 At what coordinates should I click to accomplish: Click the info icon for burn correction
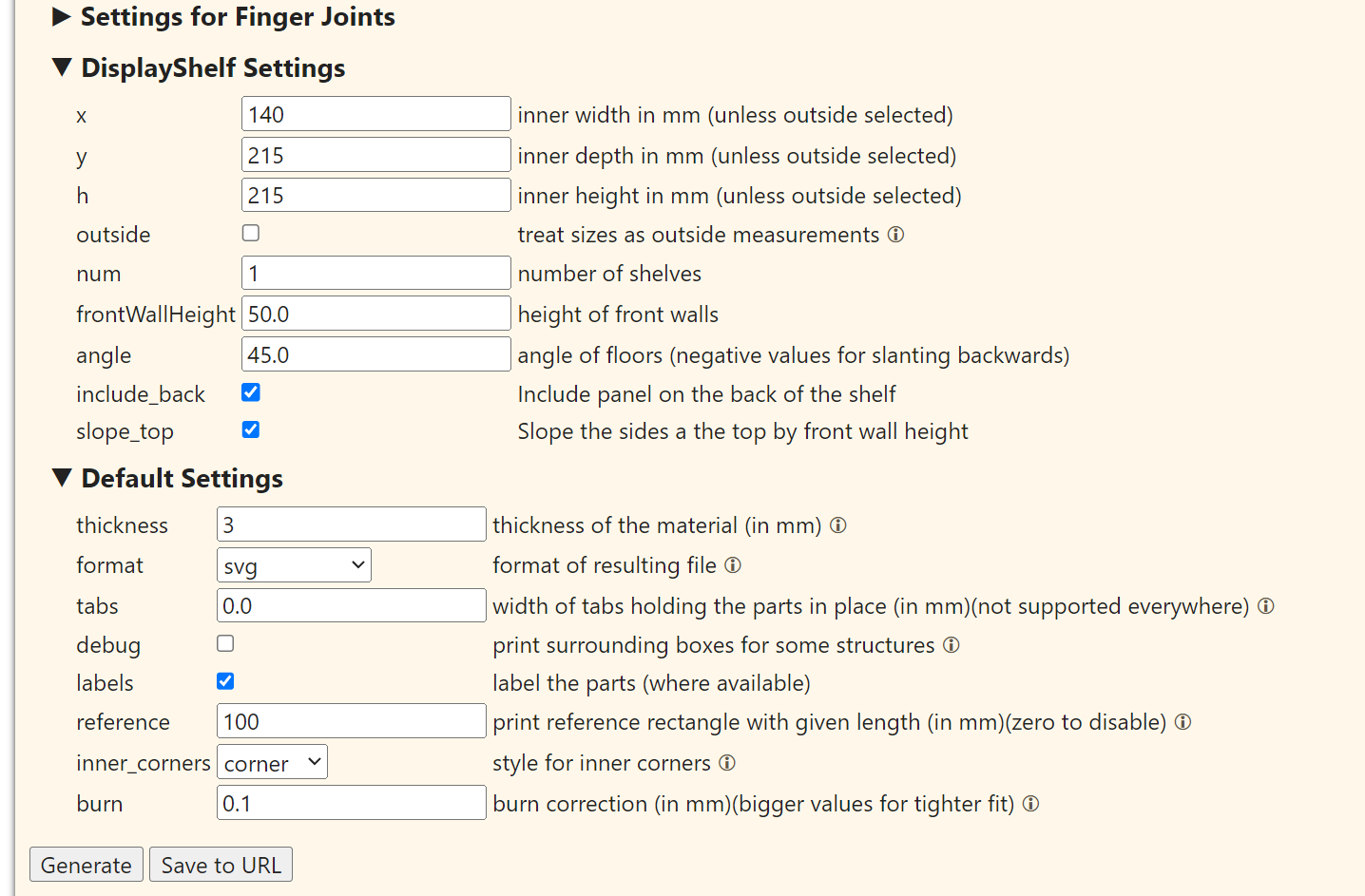point(1030,804)
